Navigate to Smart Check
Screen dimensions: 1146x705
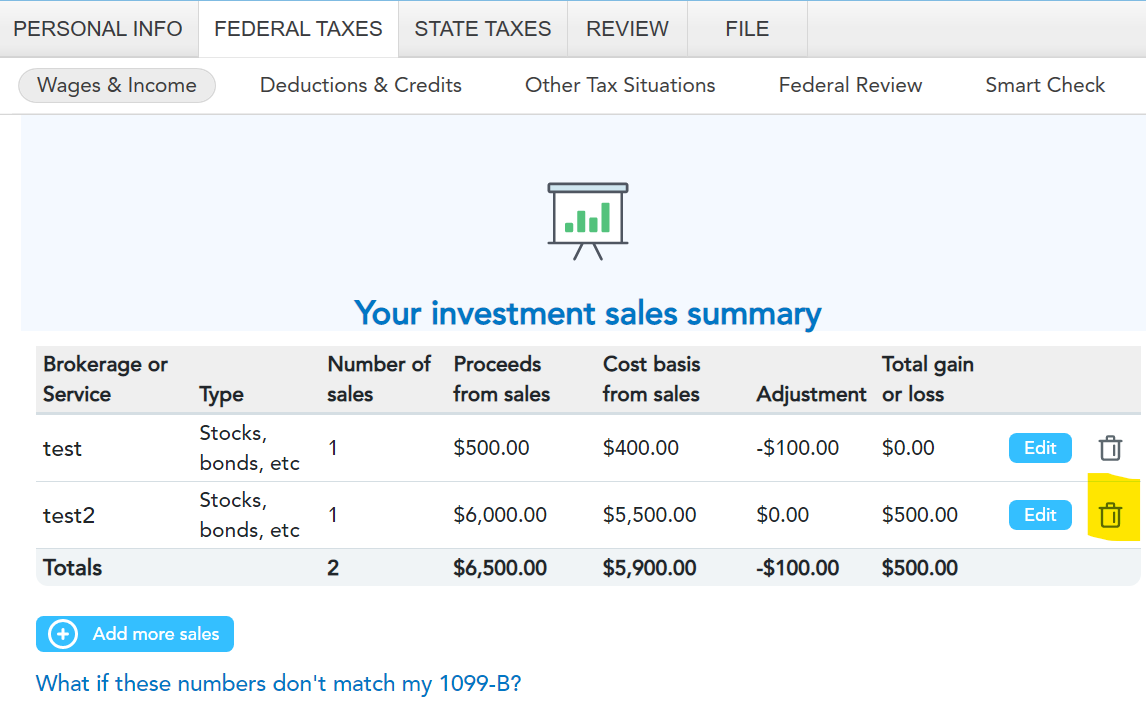tap(1045, 86)
